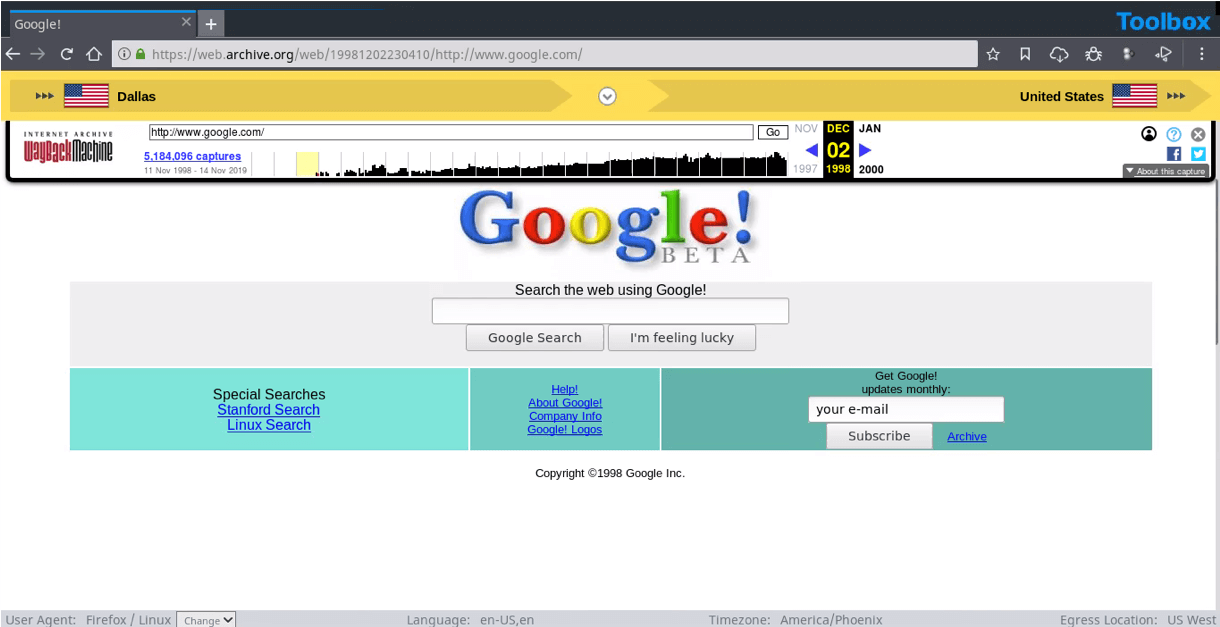The height and width of the screenshot is (627, 1220).
Task: Click the triple arrows after United States
Action: [1175, 96]
